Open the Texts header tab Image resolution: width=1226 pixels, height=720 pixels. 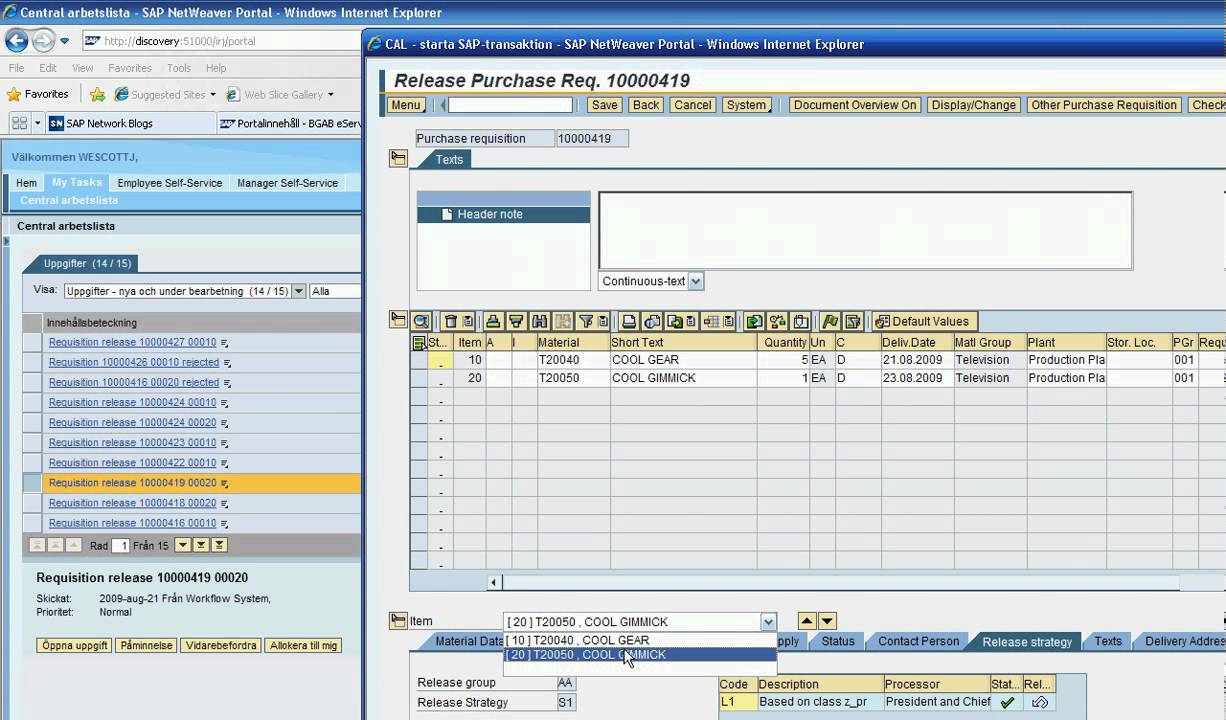coord(449,159)
